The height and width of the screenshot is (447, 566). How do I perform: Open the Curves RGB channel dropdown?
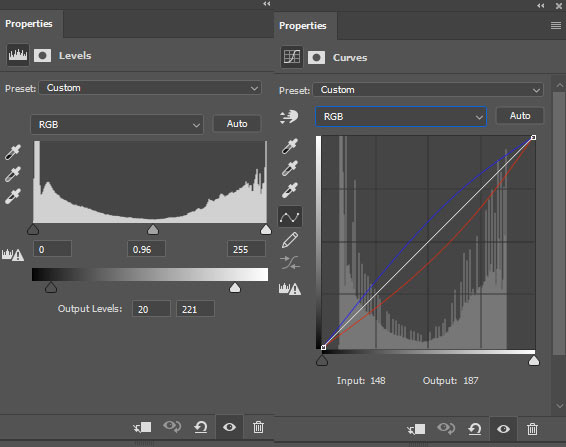[x=401, y=117]
